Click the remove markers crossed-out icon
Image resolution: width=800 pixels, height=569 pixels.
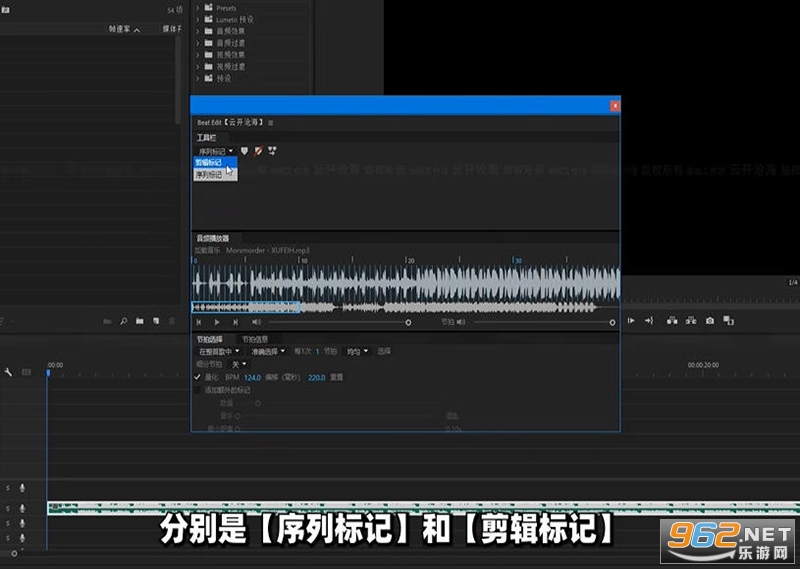(x=258, y=151)
